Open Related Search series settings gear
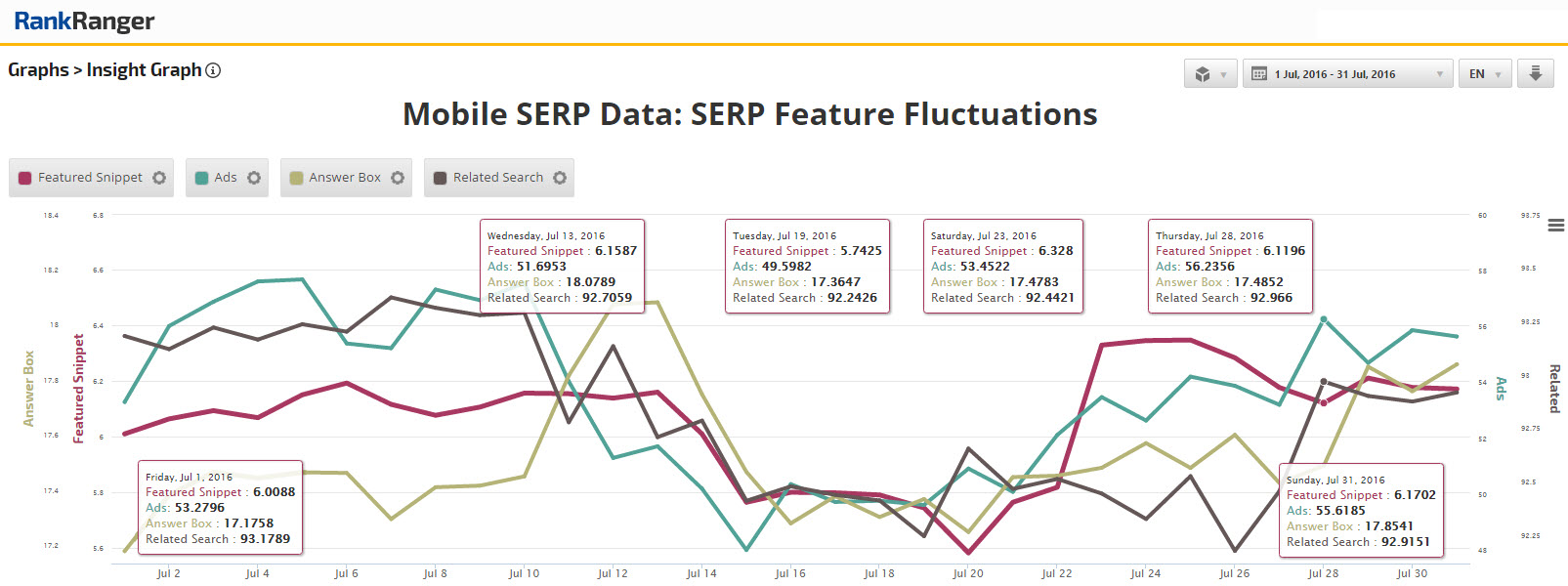The height and width of the screenshot is (586, 1568). [560, 178]
